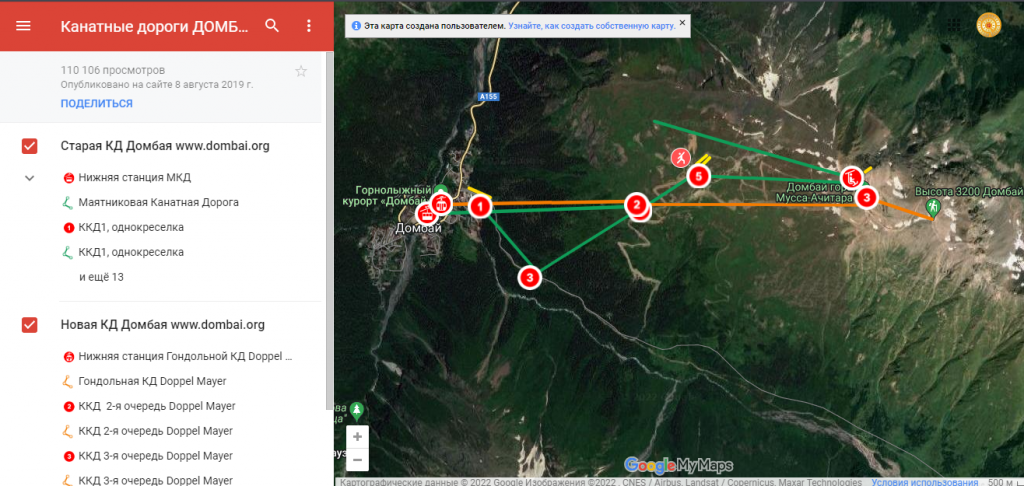Screen dimensions: 1024x486
Task: Collapse the Старая КД layer item list
Action: (30, 178)
